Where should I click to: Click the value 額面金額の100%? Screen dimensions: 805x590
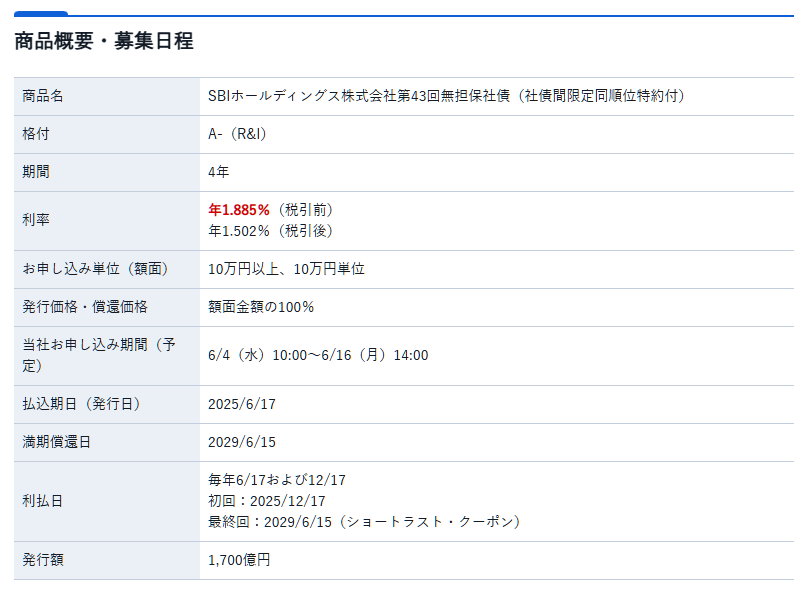(261, 307)
